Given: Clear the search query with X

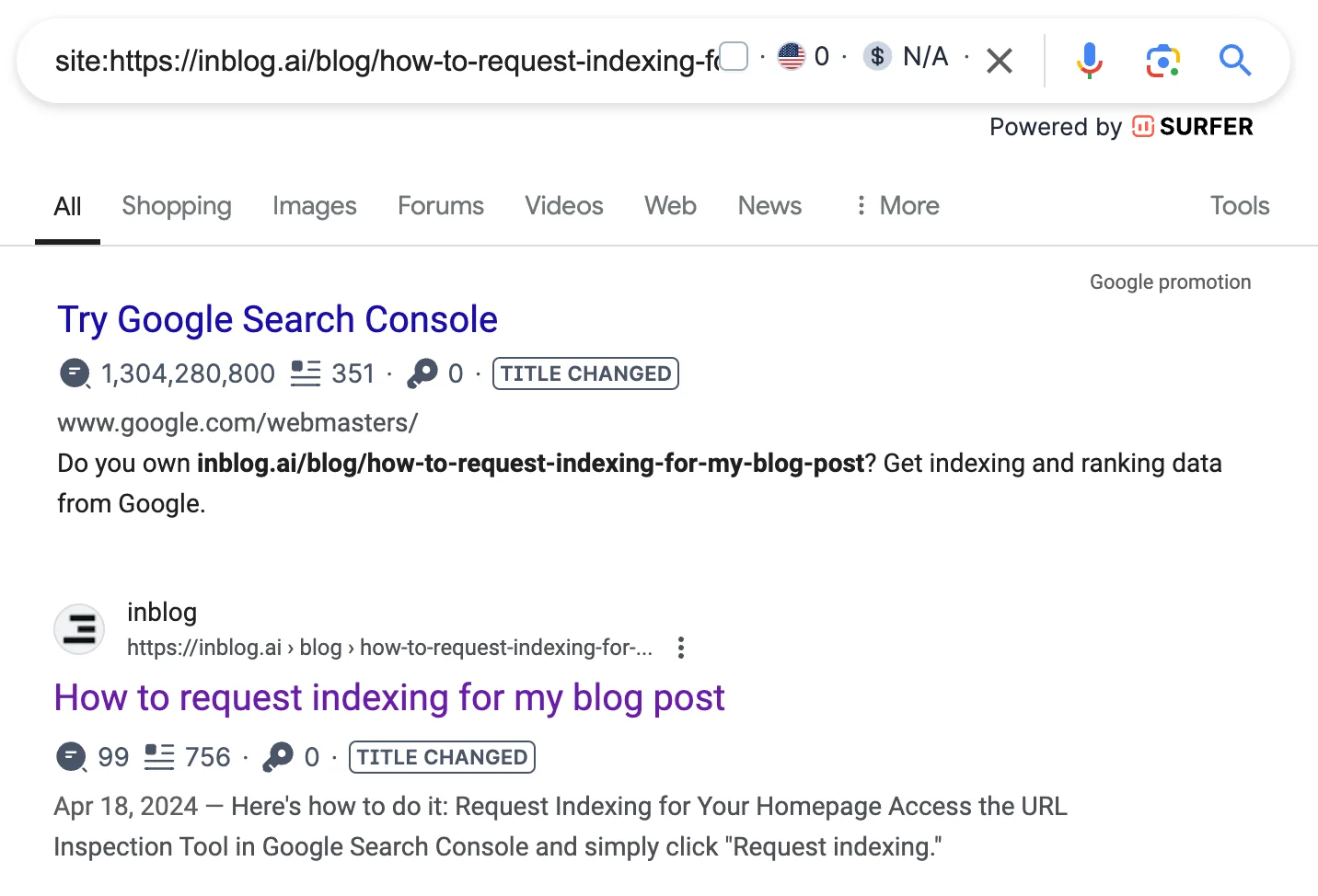Looking at the screenshot, I should tap(1000, 62).
